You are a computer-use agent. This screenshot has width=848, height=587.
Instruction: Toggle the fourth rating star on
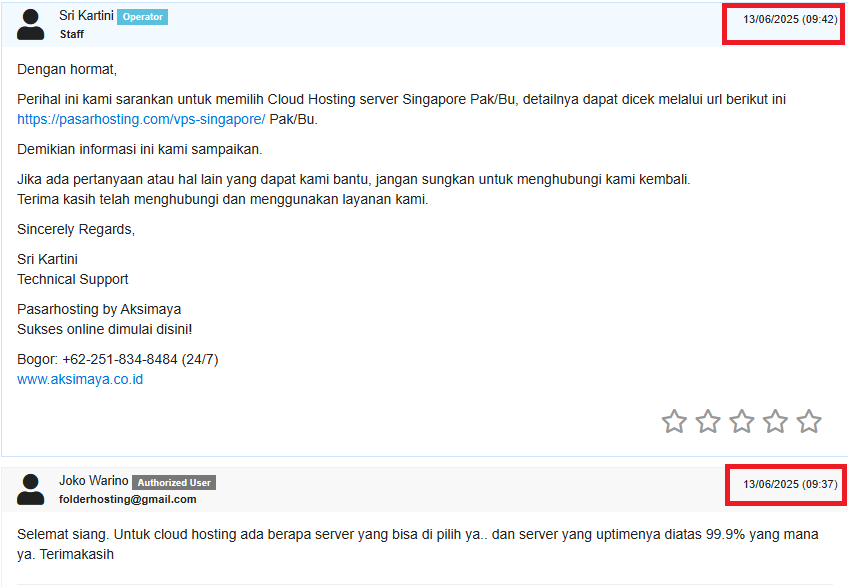(776, 421)
